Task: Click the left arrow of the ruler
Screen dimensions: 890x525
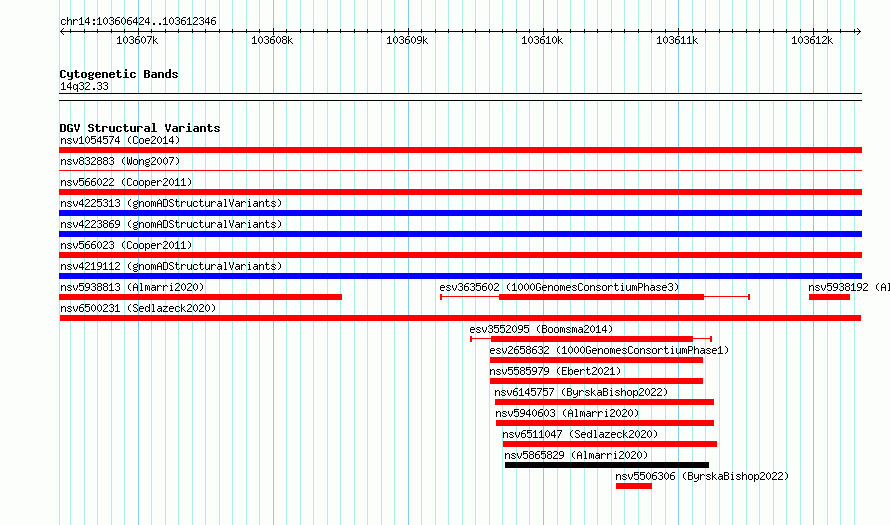Action: (x=62, y=32)
